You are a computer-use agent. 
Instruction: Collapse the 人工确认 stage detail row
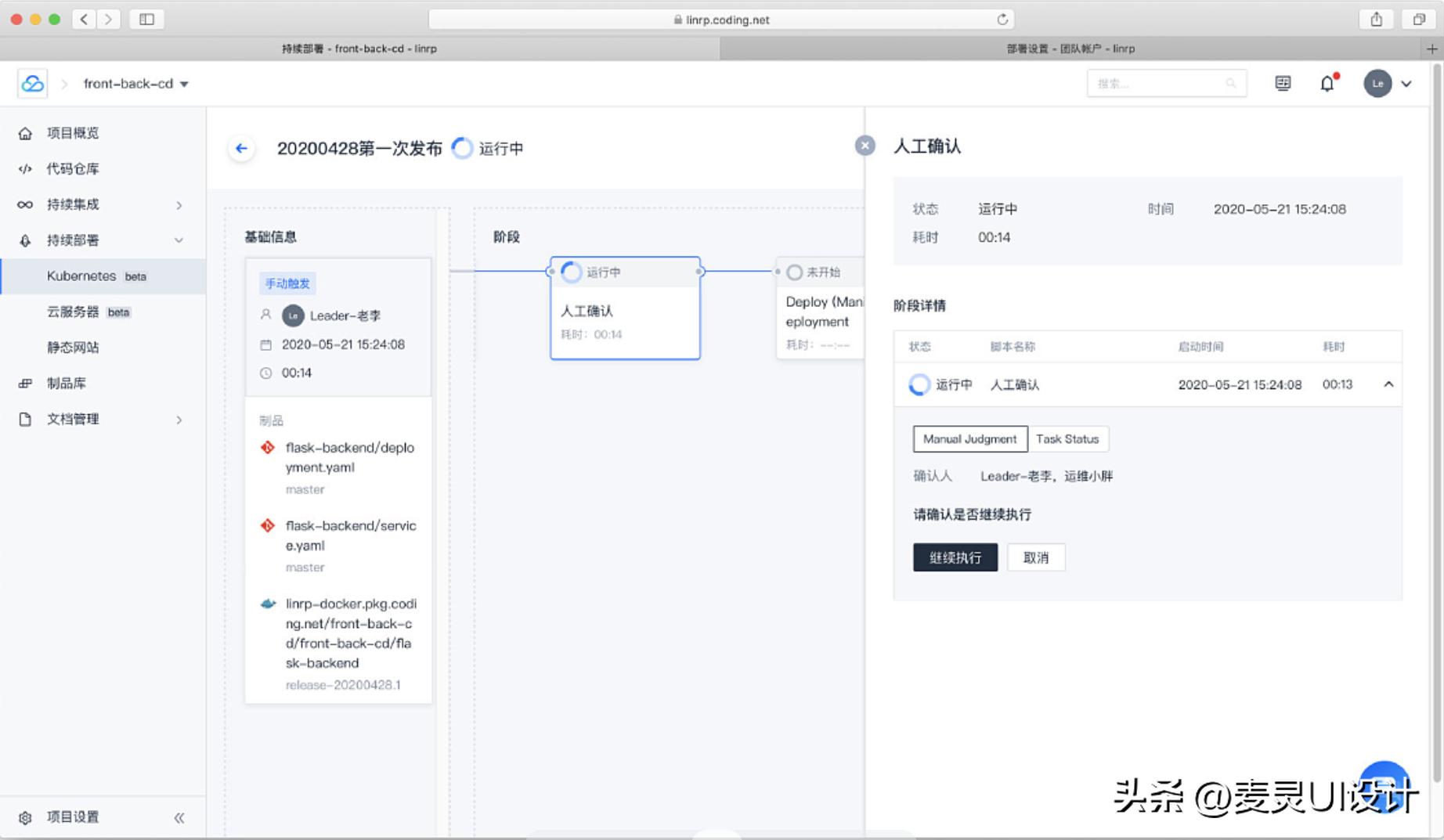coord(1388,384)
